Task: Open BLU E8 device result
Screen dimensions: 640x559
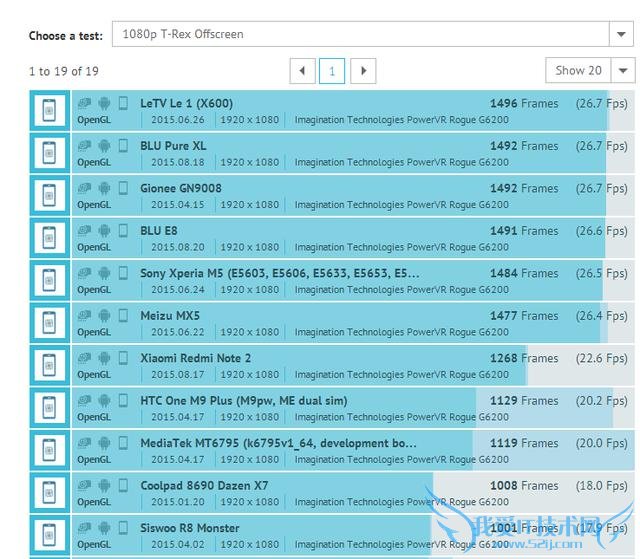Action: tap(159, 231)
